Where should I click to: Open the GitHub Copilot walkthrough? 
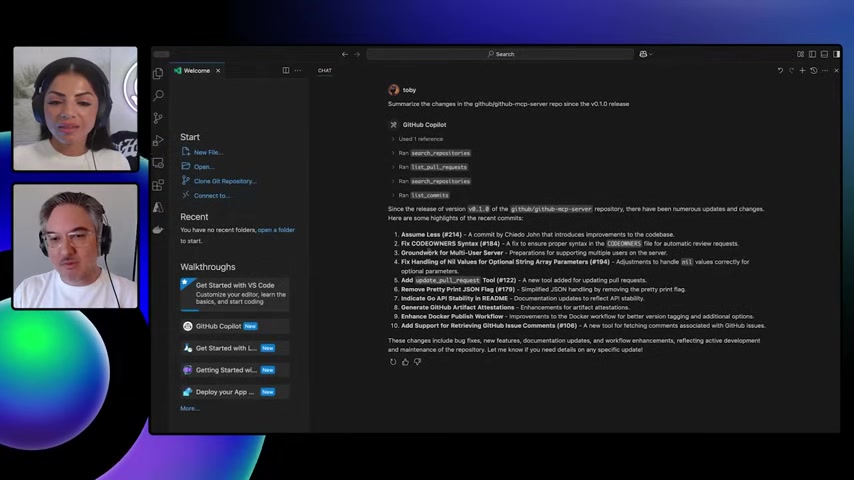(235, 326)
